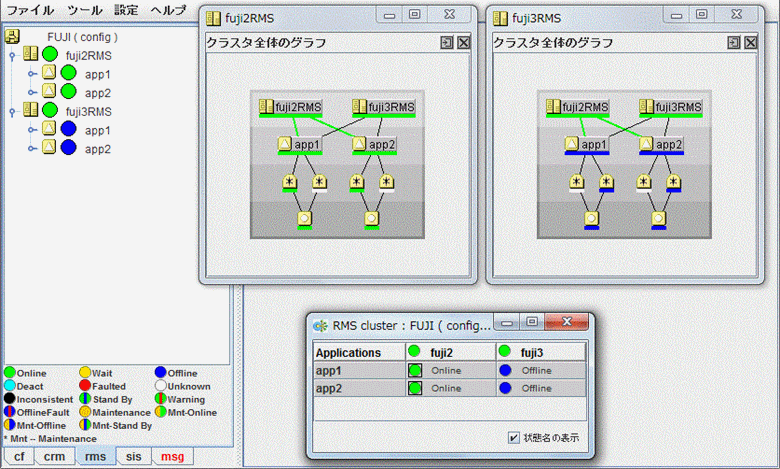The width and height of the screenshot is (780, 469).
Task: Collapse the fuji3RMS tree node
Action: click(12, 112)
